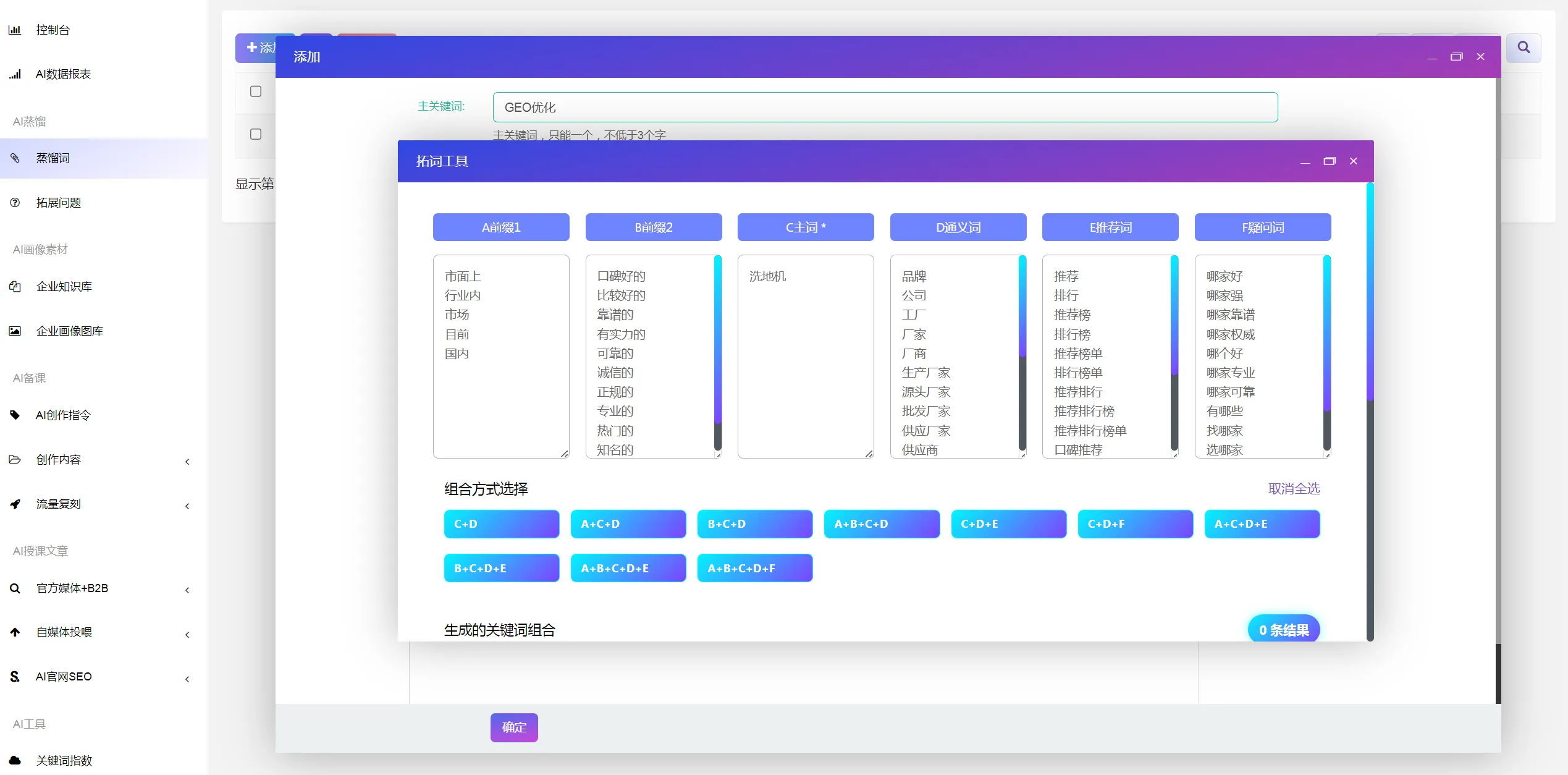1568x775 pixels.
Task: Click the search magnifier icon
Action: tap(1524, 48)
